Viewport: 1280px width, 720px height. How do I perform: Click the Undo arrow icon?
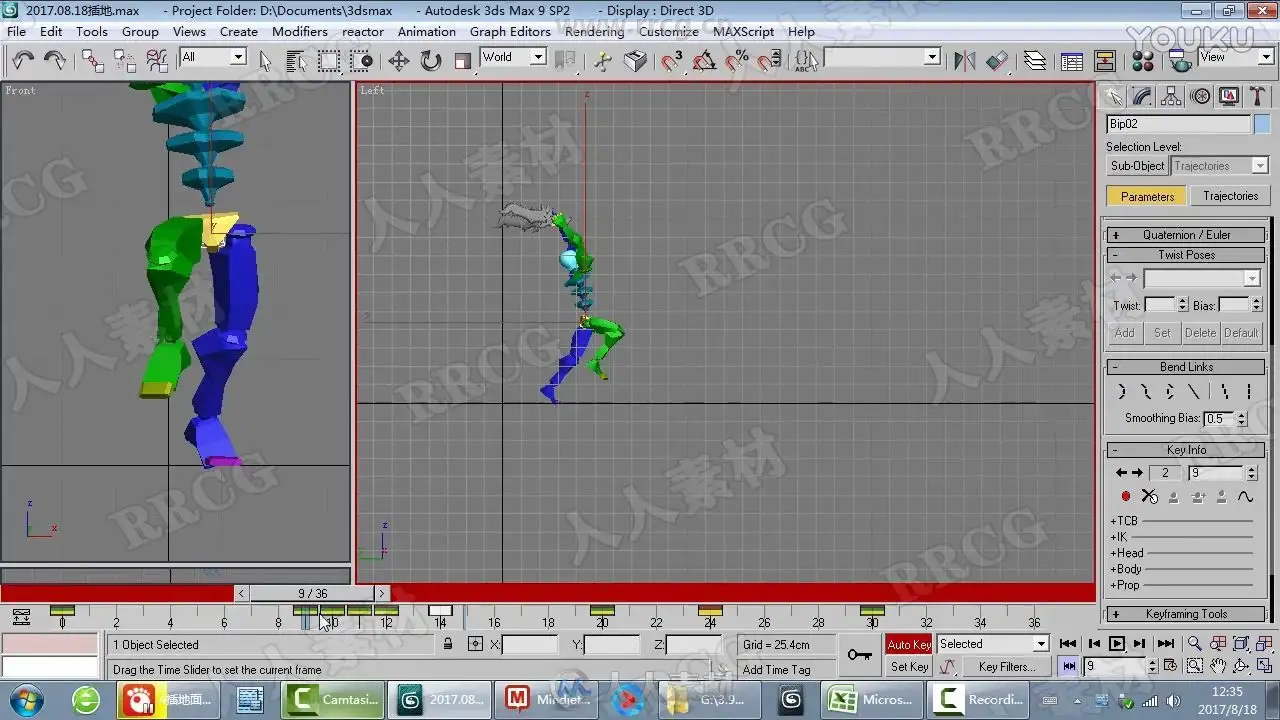(23, 61)
